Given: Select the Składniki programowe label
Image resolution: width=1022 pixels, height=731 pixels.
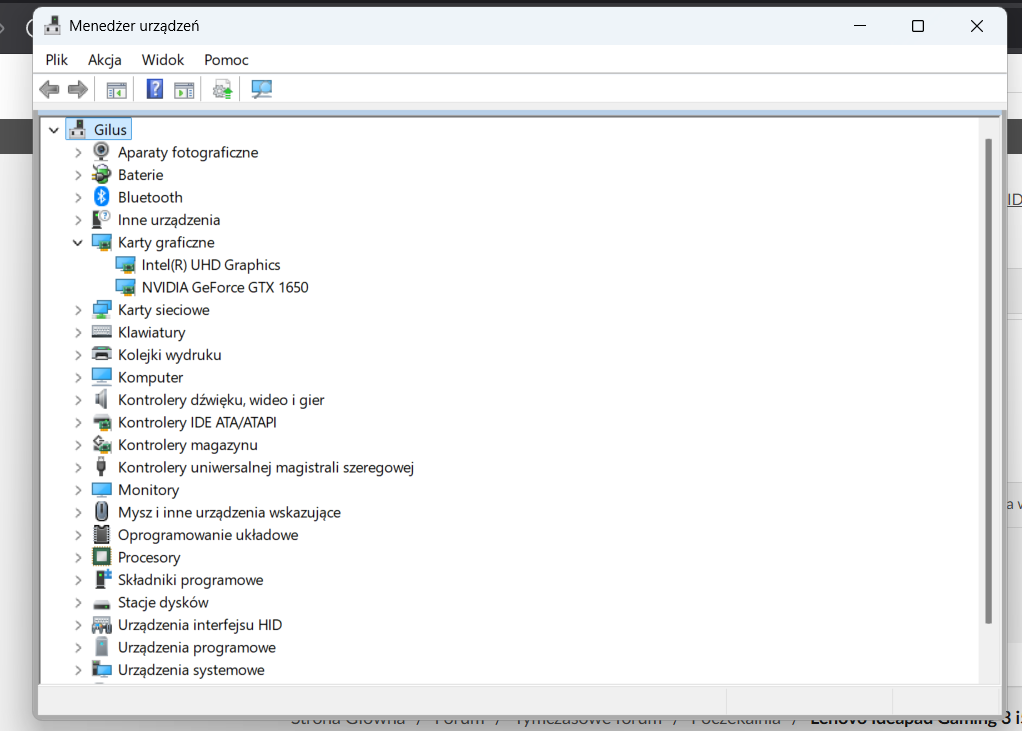Looking at the screenshot, I should coord(190,579).
